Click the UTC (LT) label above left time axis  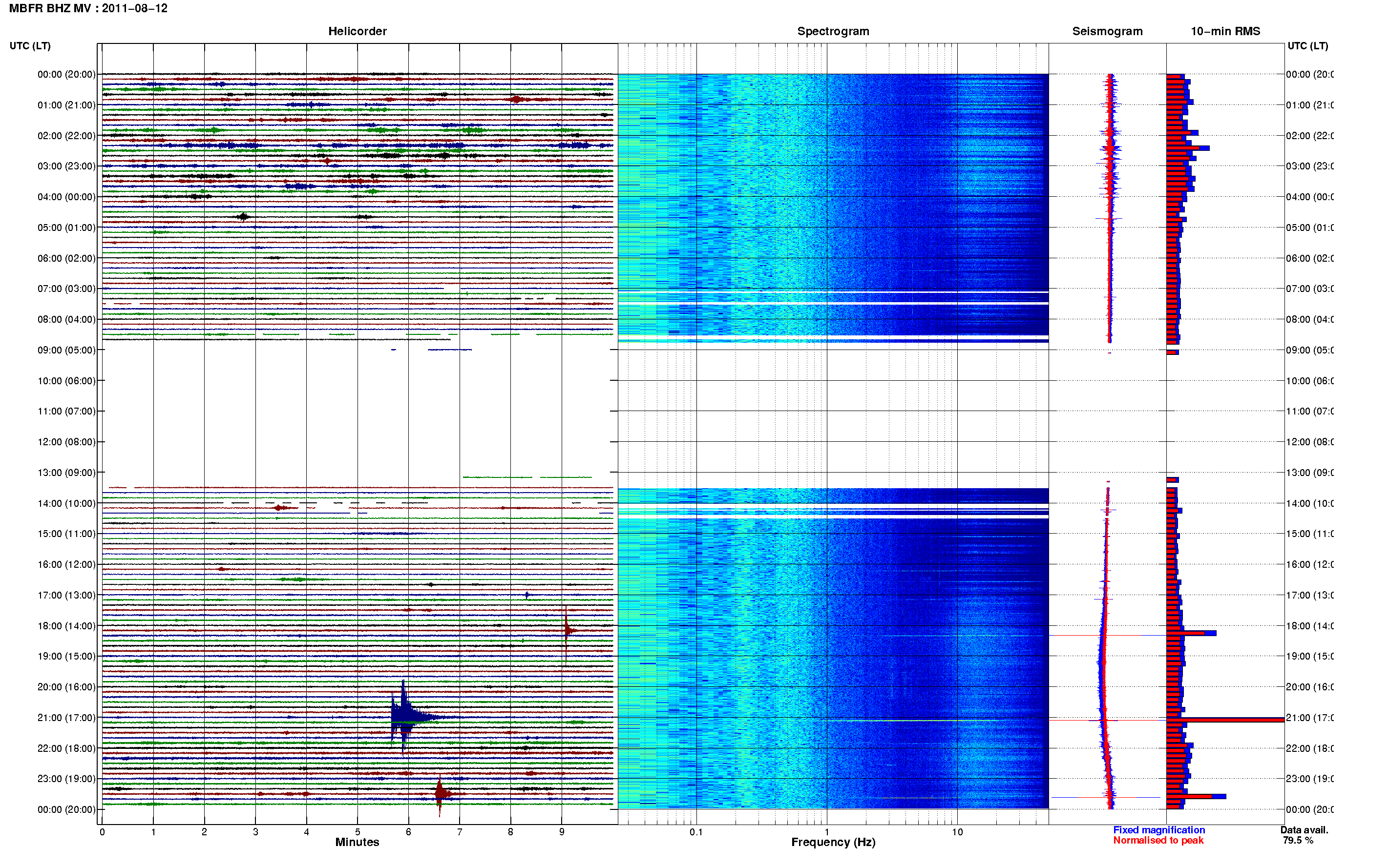(30, 46)
